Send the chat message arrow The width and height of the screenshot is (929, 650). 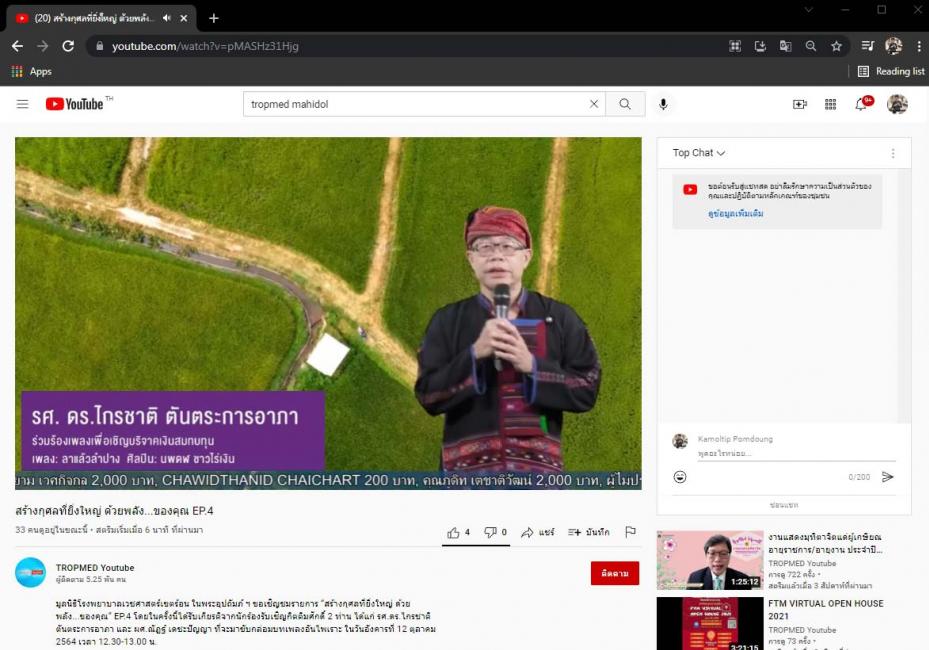click(x=888, y=477)
